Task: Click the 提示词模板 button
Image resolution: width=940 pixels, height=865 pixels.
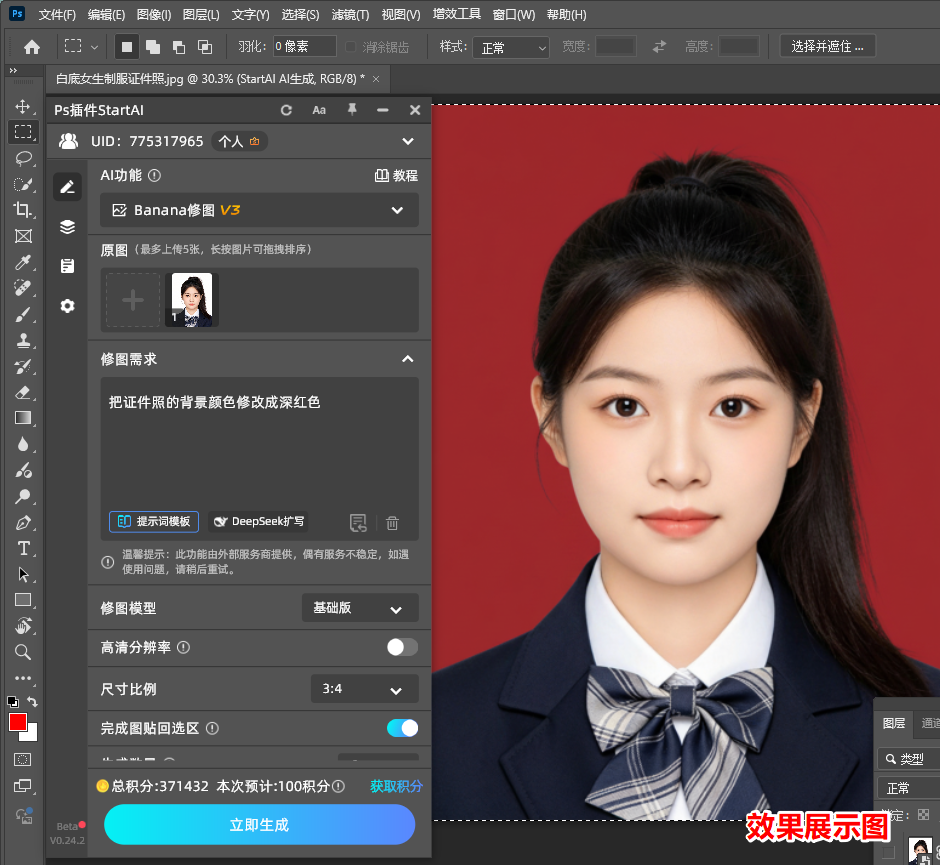Action: click(x=154, y=522)
